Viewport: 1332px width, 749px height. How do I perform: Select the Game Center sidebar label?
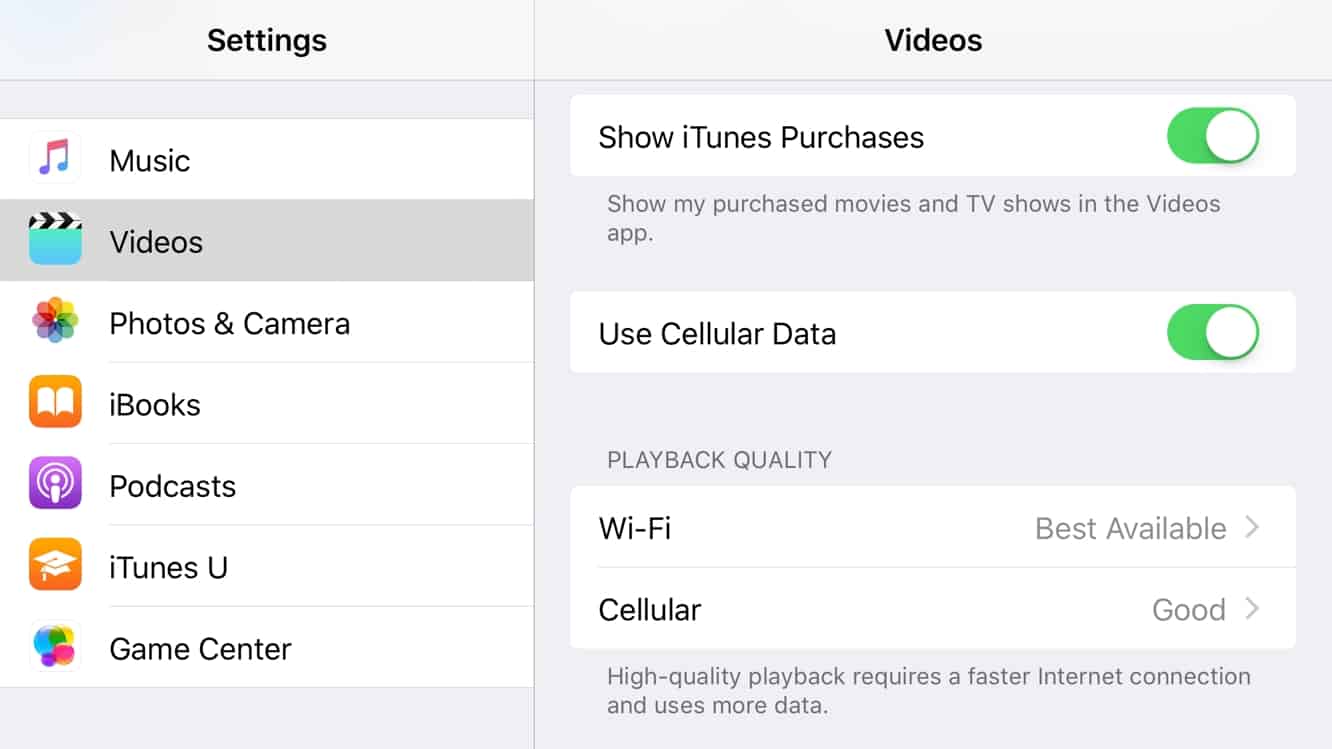pos(200,649)
